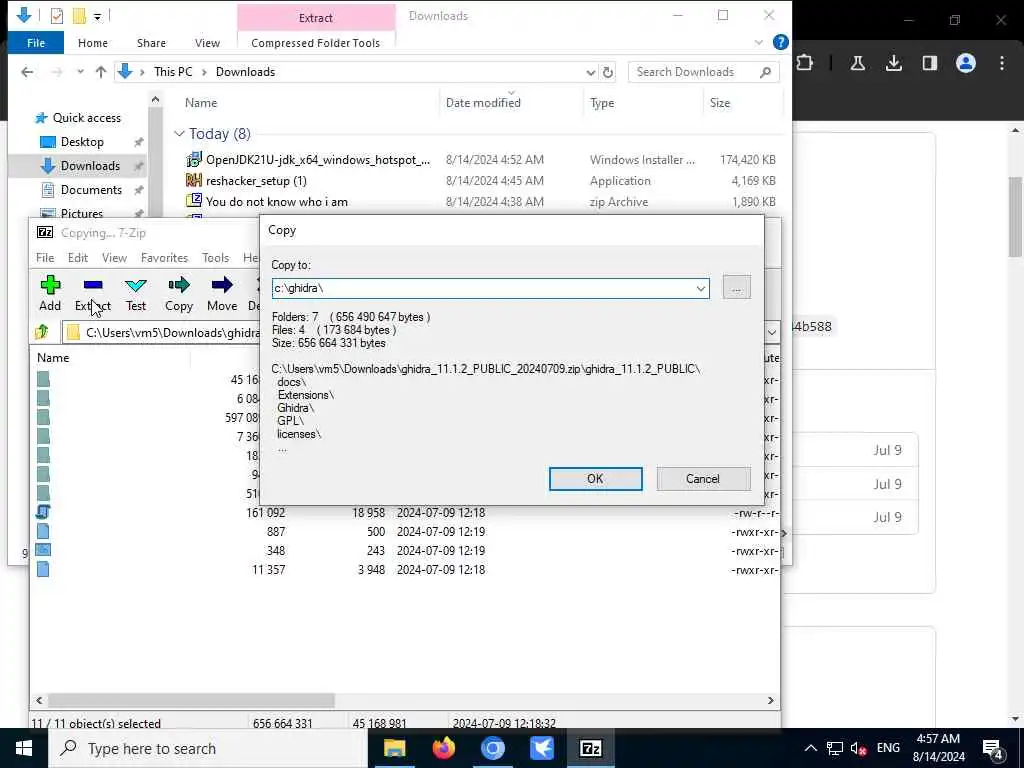Viewport: 1024px width, 768px height.
Task: Open the 7-Zip Favorites menu
Action: [x=164, y=258]
